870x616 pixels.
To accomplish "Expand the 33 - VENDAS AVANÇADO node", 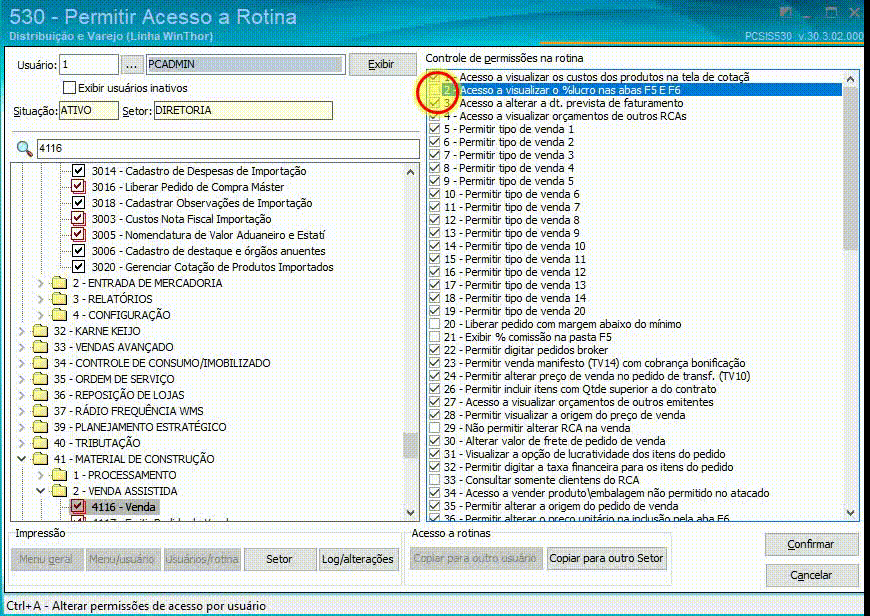I will pyautogui.click(x=22, y=347).
